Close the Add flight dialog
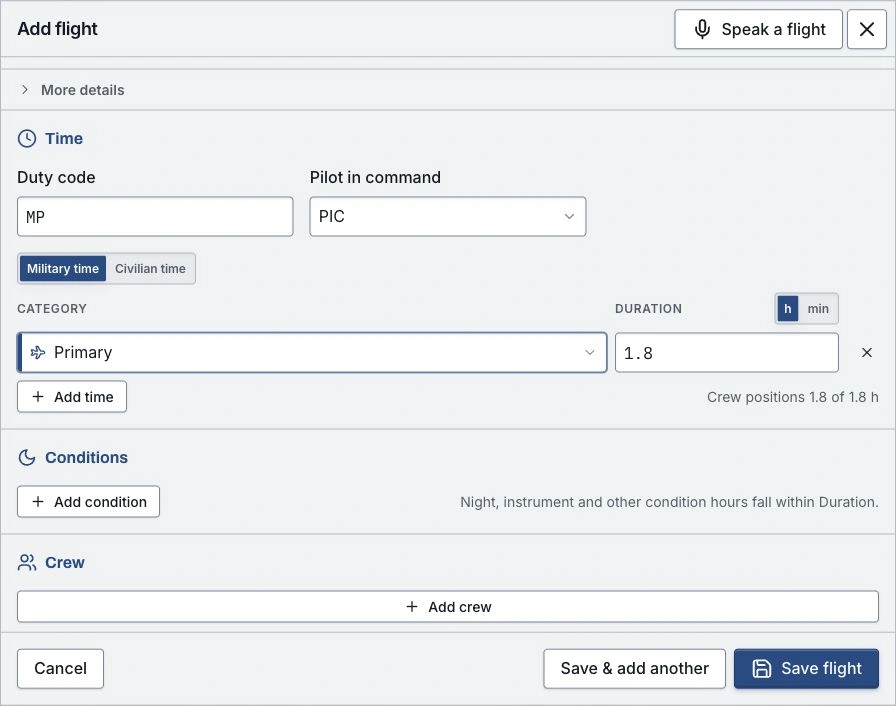Screen dimensions: 896x706 click(866, 29)
